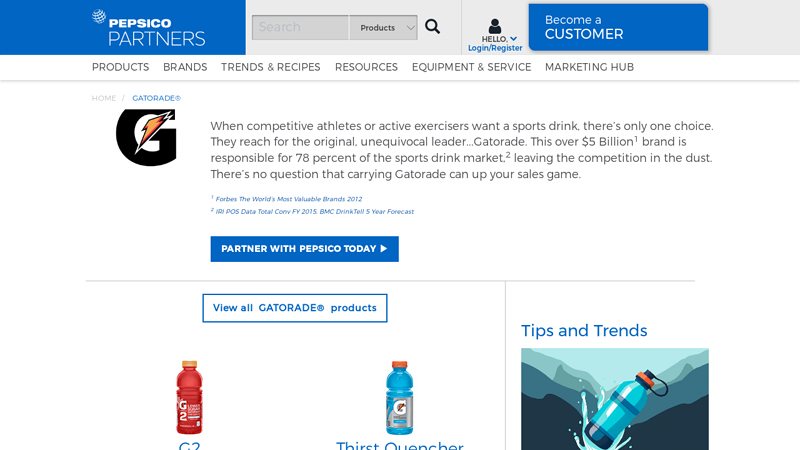Image resolution: width=800 pixels, height=450 pixels.
Task: Follow the Login/Register link
Action: coord(495,48)
